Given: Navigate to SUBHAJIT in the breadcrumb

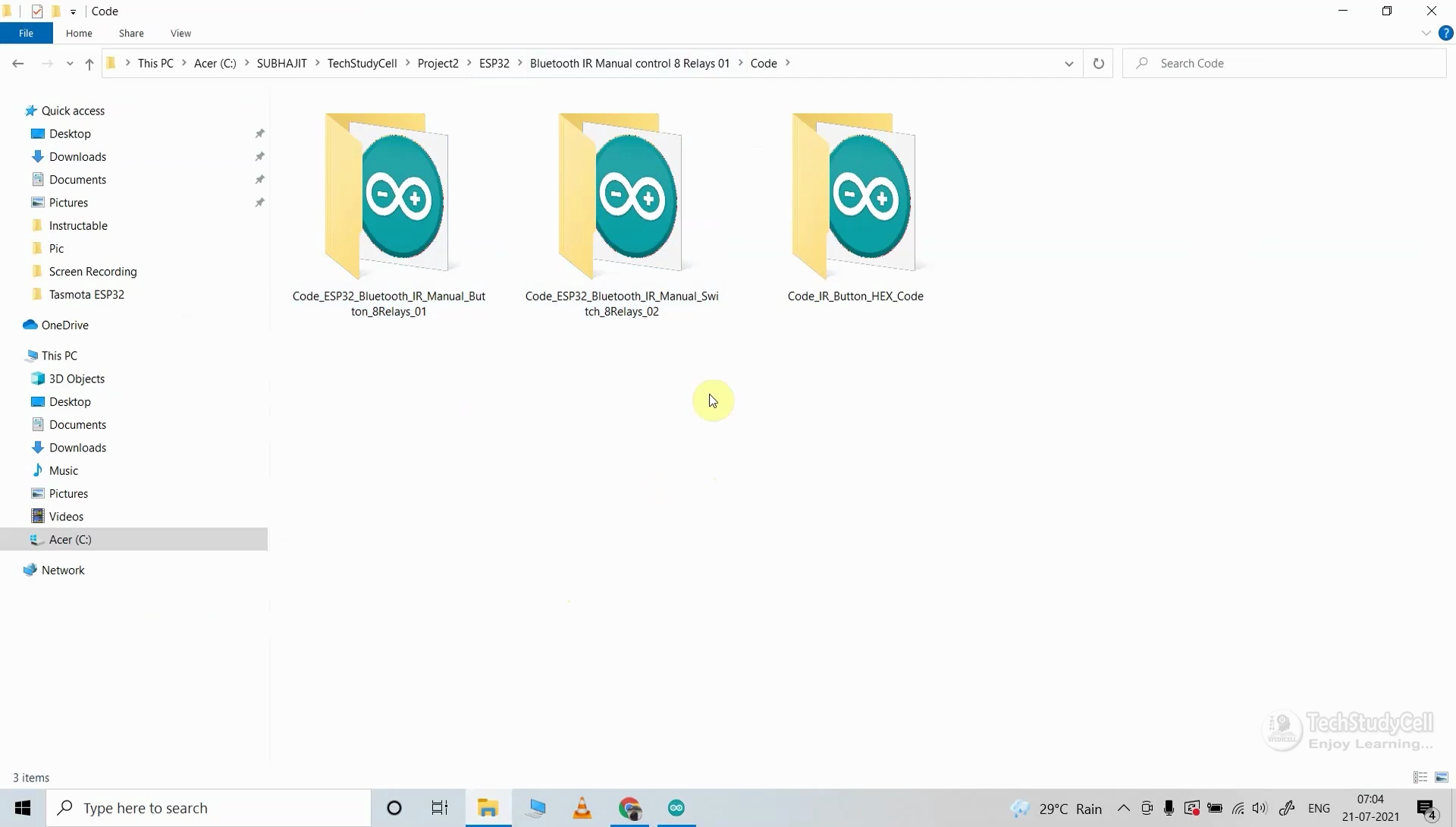Looking at the screenshot, I should (281, 63).
